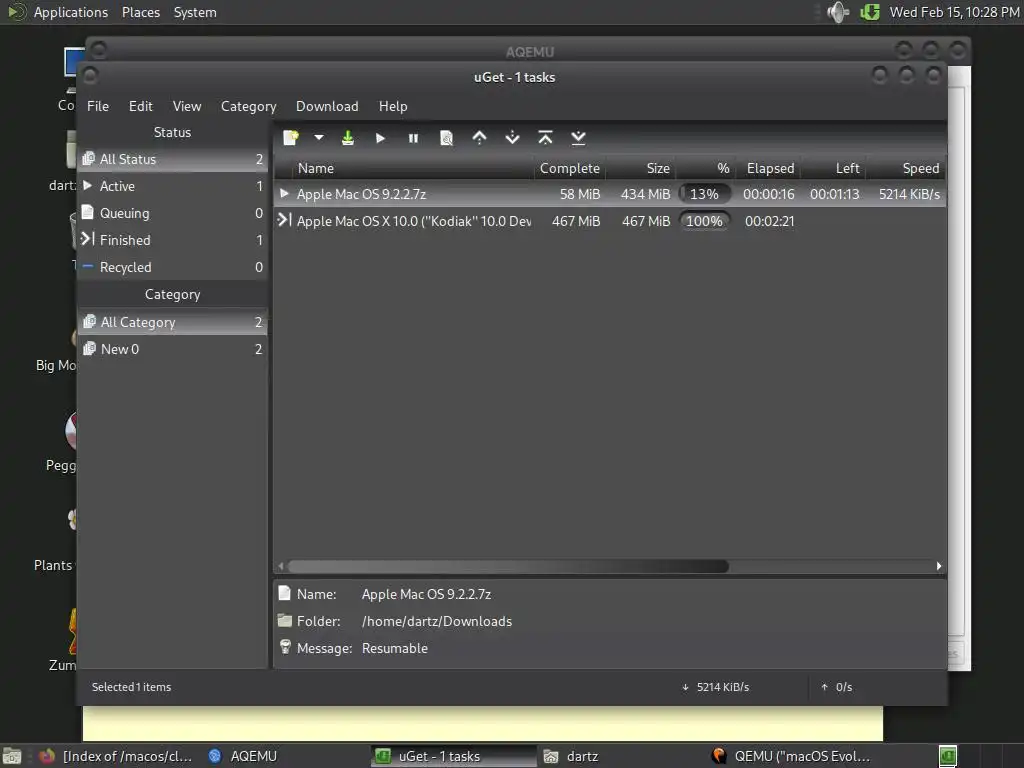The image size is (1024, 768).
Task: Filter by Recycled downloads
Action: (172, 267)
